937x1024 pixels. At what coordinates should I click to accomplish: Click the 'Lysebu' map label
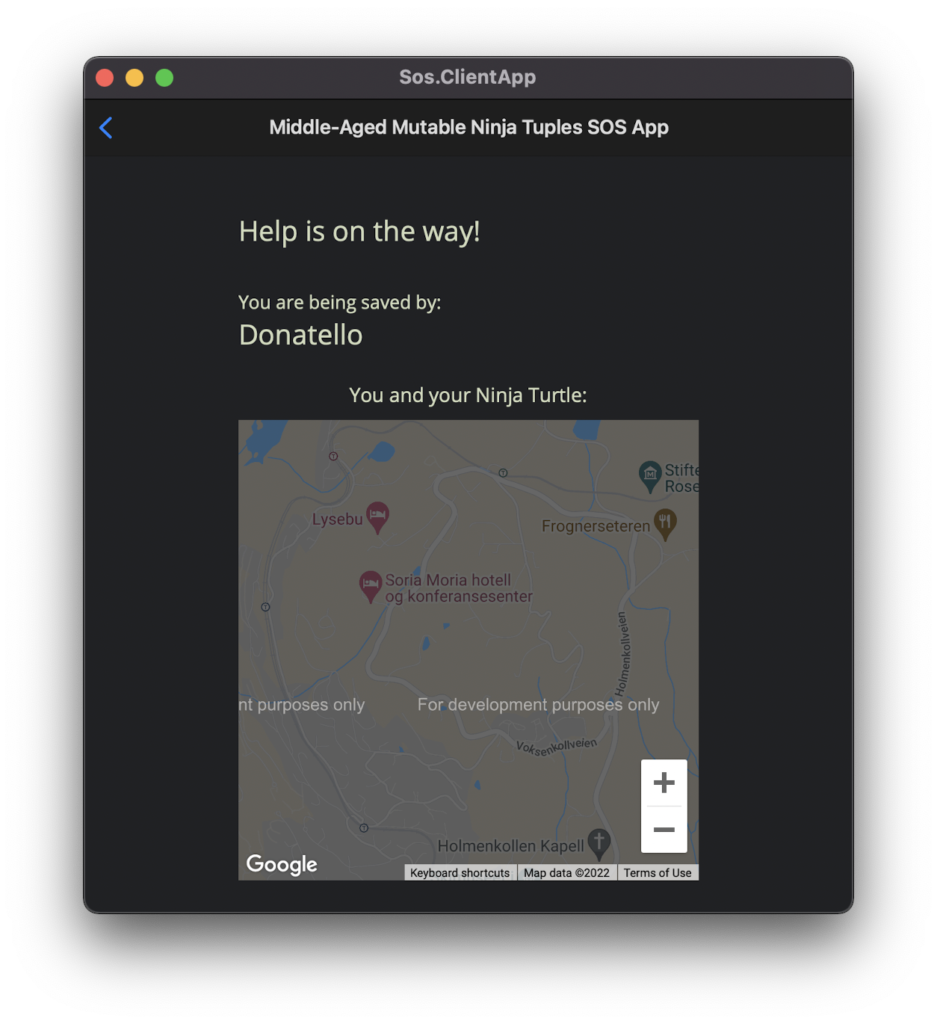(x=337, y=519)
